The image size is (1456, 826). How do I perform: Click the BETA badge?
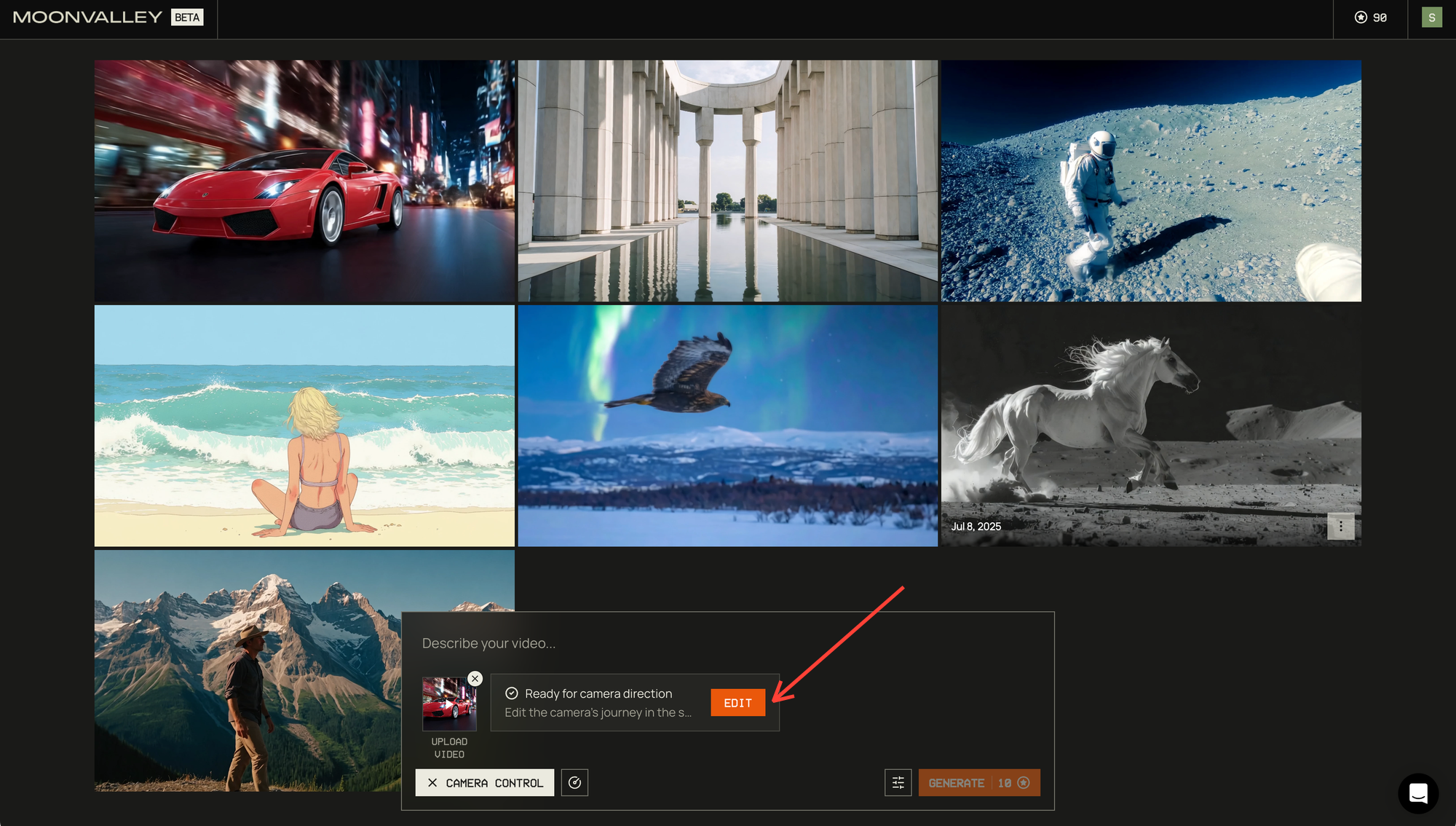click(x=187, y=17)
